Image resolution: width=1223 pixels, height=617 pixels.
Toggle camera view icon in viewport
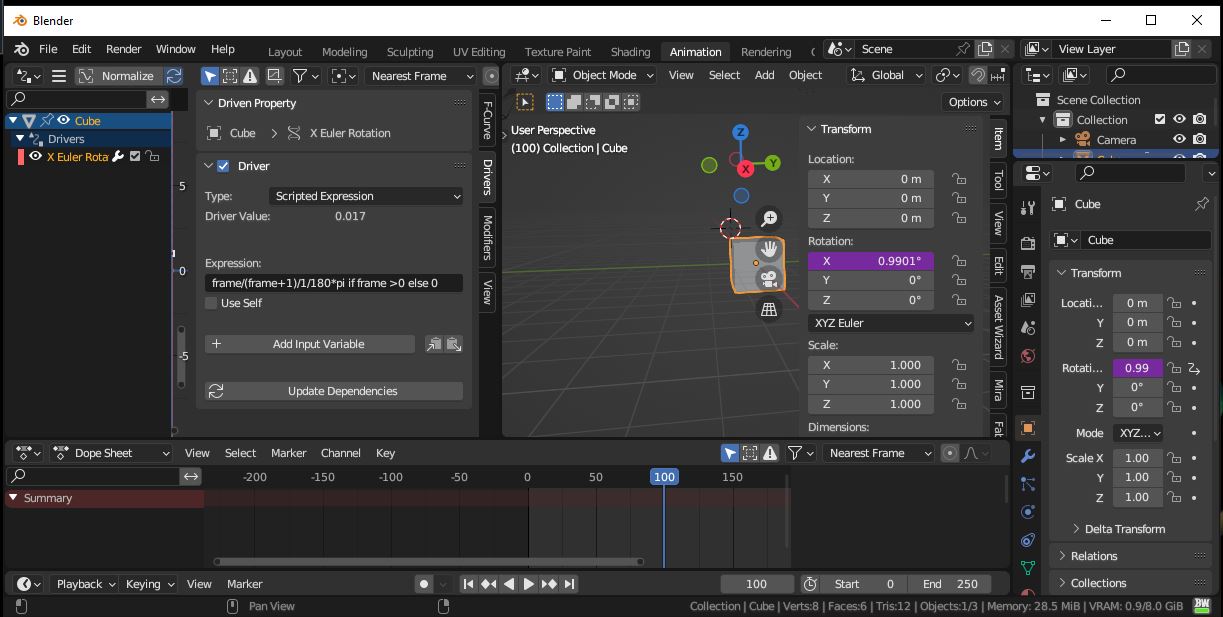tap(769, 279)
